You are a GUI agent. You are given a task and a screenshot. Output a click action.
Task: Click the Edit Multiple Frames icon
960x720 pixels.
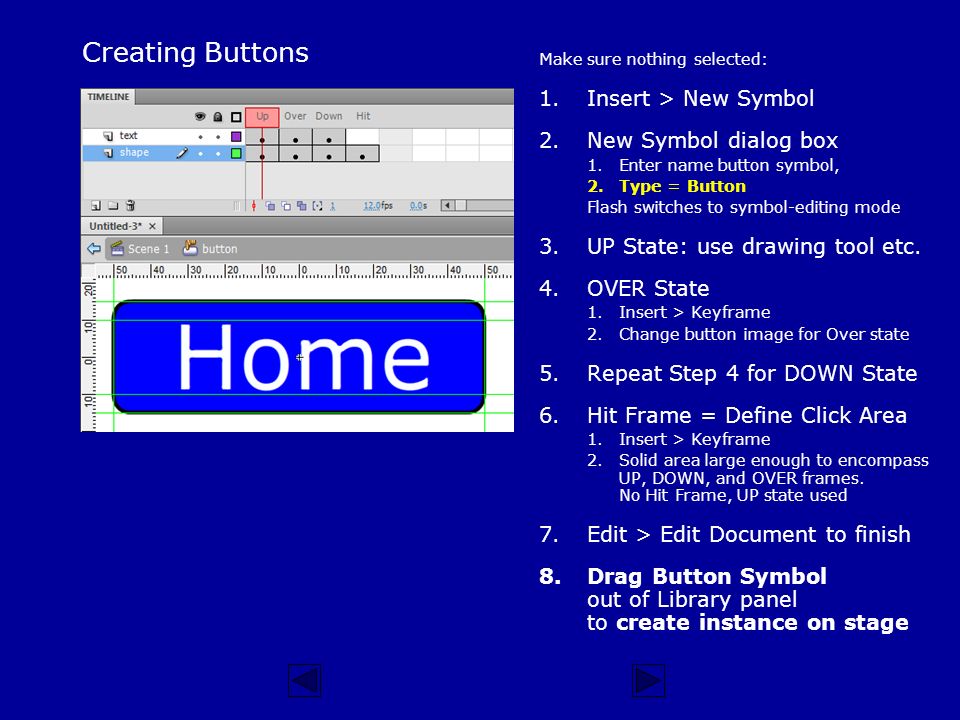click(x=301, y=206)
